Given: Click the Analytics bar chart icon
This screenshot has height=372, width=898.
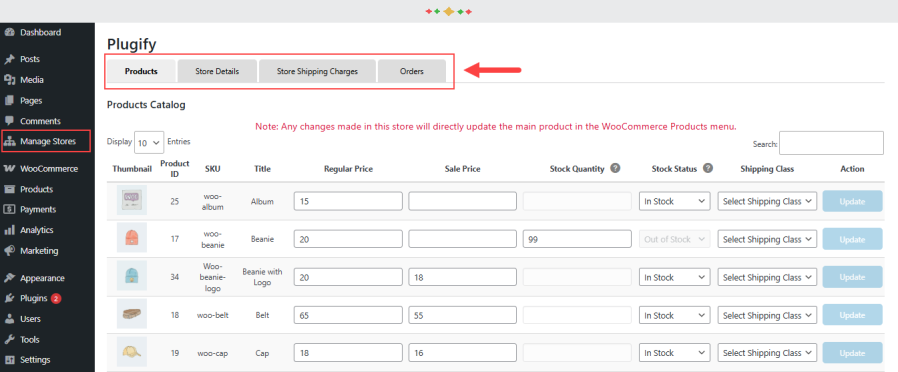Looking at the screenshot, I should [x=9, y=230].
